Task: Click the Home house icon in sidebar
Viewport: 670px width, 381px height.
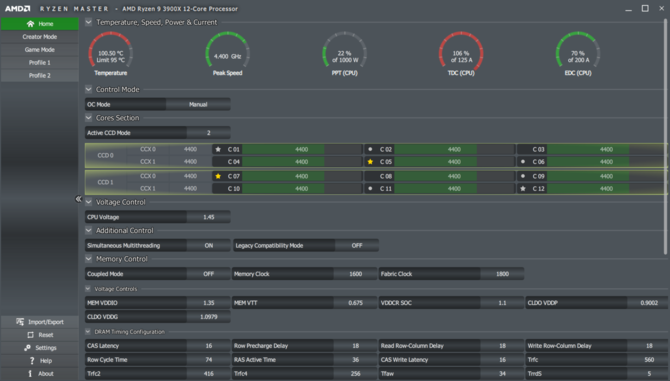Action: (x=30, y=23)
